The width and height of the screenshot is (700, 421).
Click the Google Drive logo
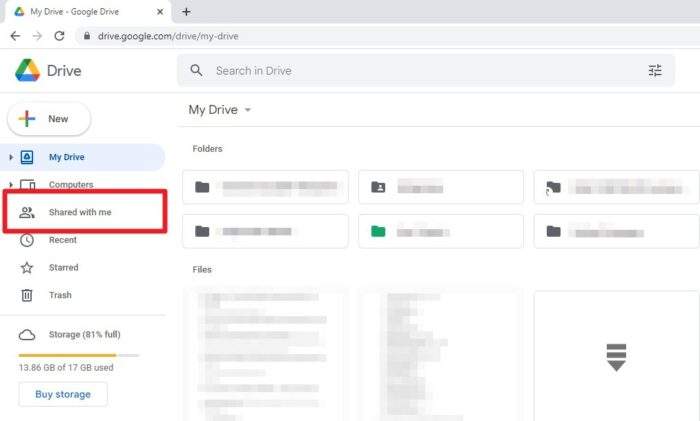click(28, 71)
